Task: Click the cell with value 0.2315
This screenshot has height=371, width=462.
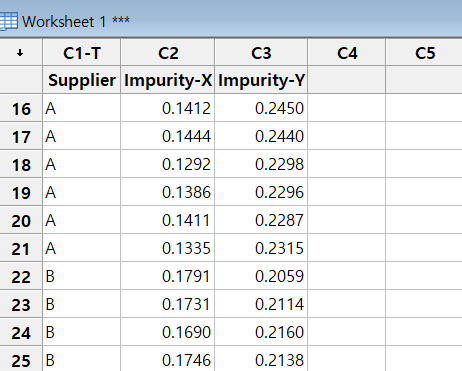Action: (261, 248)
